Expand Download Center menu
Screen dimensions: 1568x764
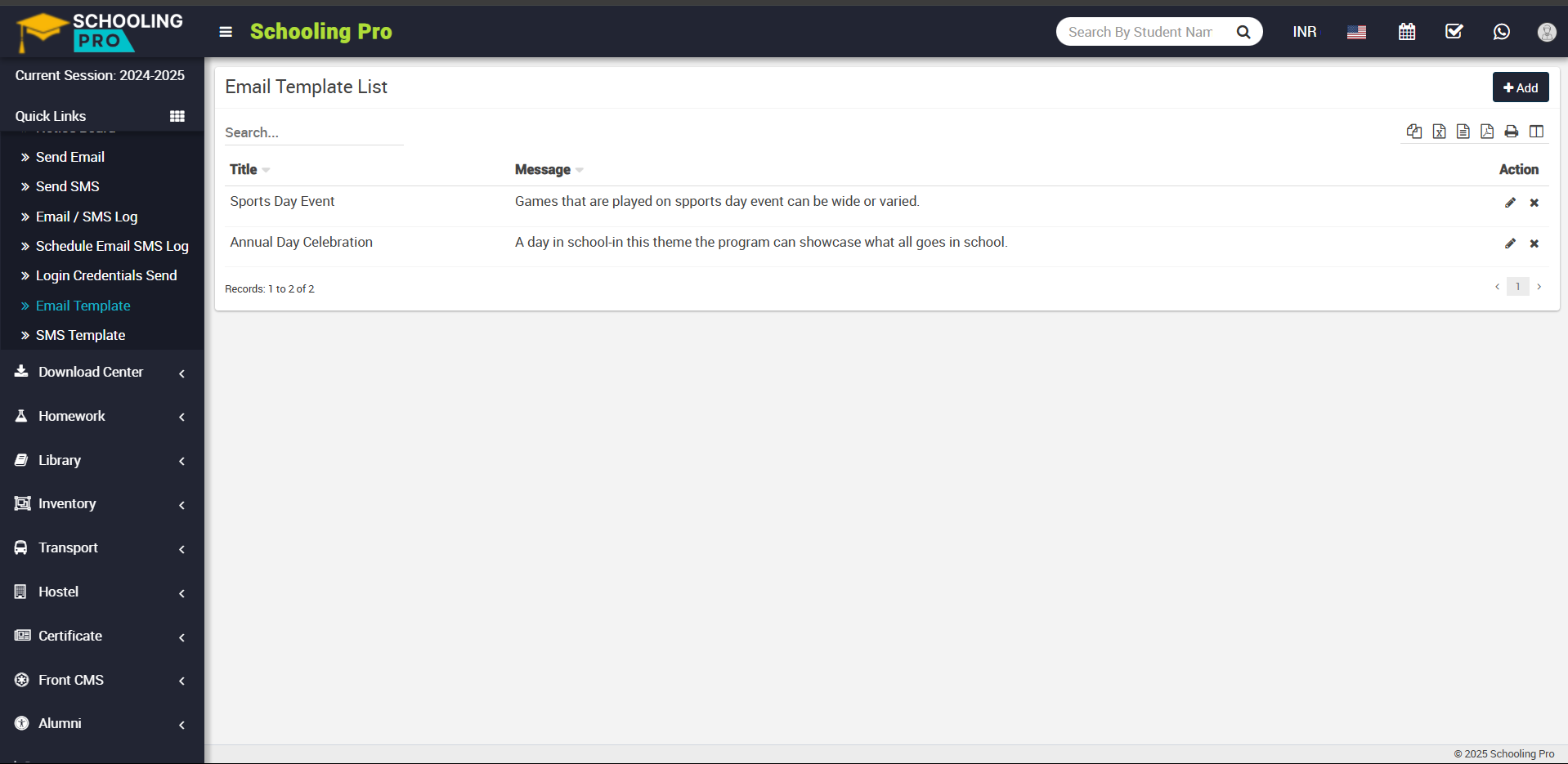coord(101,372)
